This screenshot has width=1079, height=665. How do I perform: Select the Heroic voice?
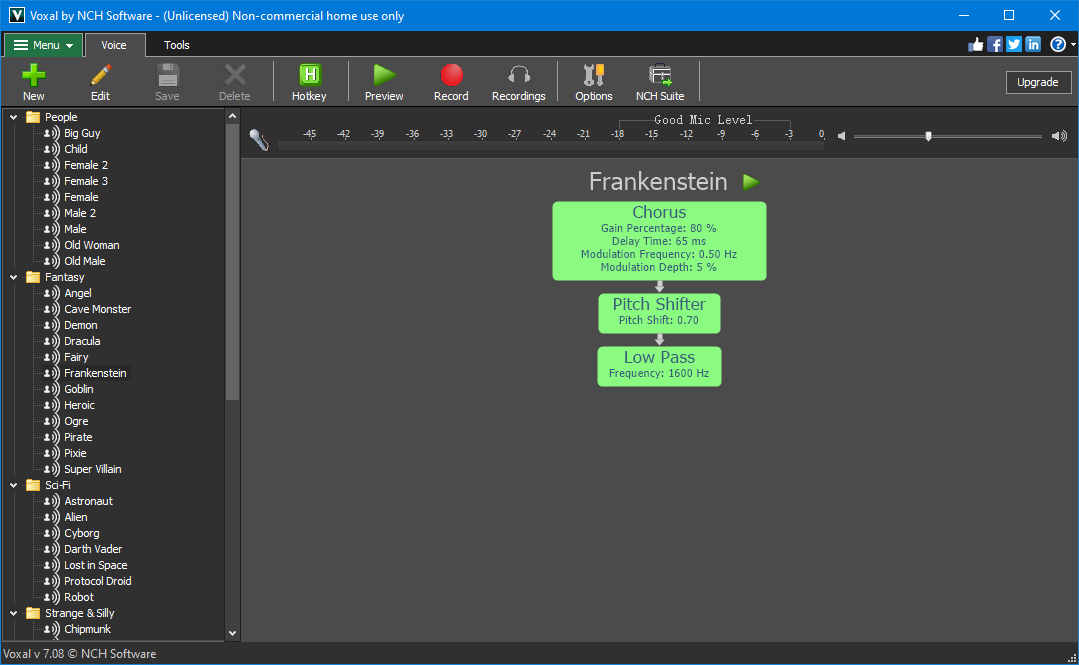(79, 405)
